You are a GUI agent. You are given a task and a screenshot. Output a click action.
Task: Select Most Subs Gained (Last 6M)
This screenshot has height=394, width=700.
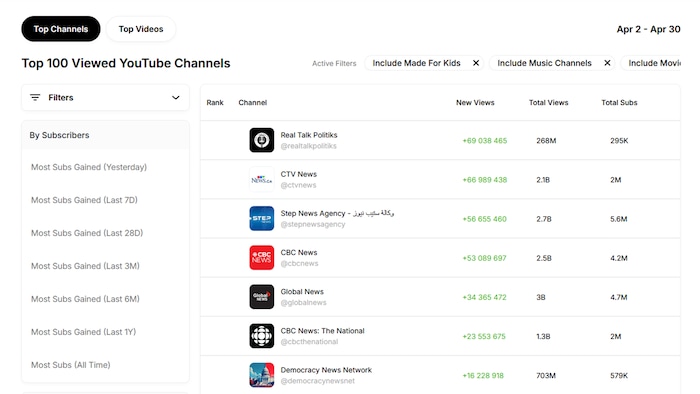85,299
